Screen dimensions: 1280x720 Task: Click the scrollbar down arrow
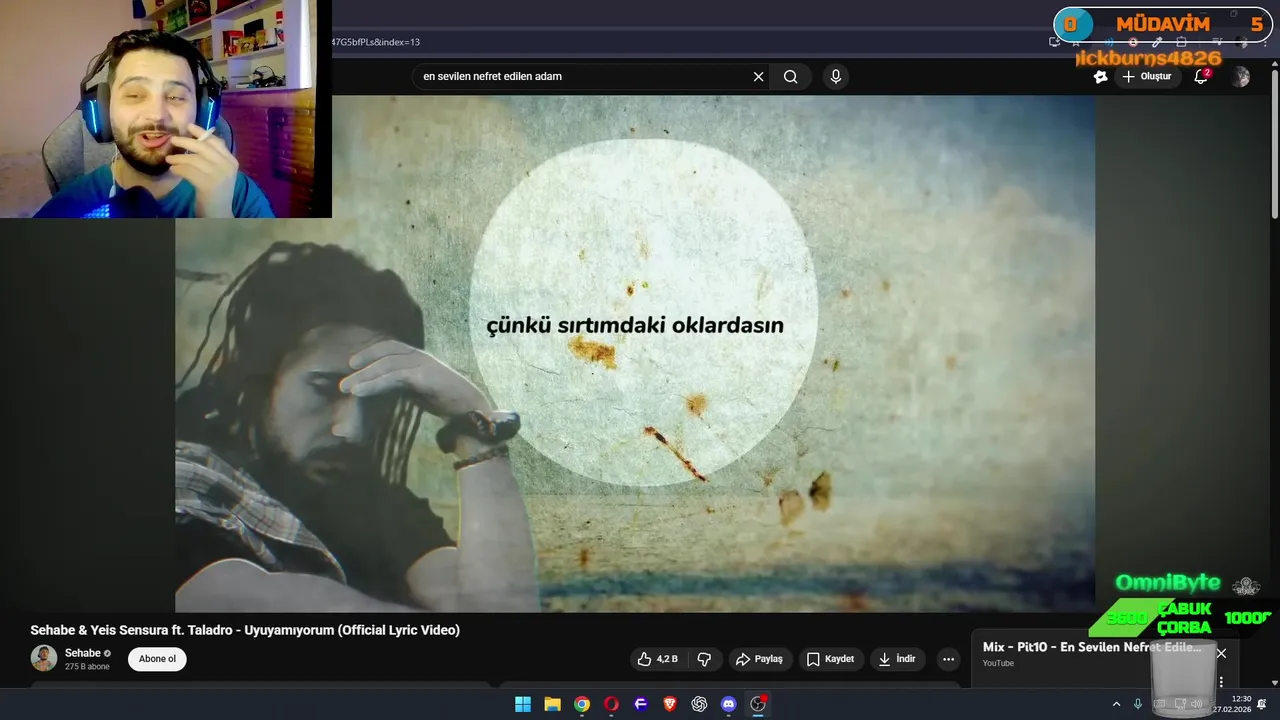tap(1274, 683)
